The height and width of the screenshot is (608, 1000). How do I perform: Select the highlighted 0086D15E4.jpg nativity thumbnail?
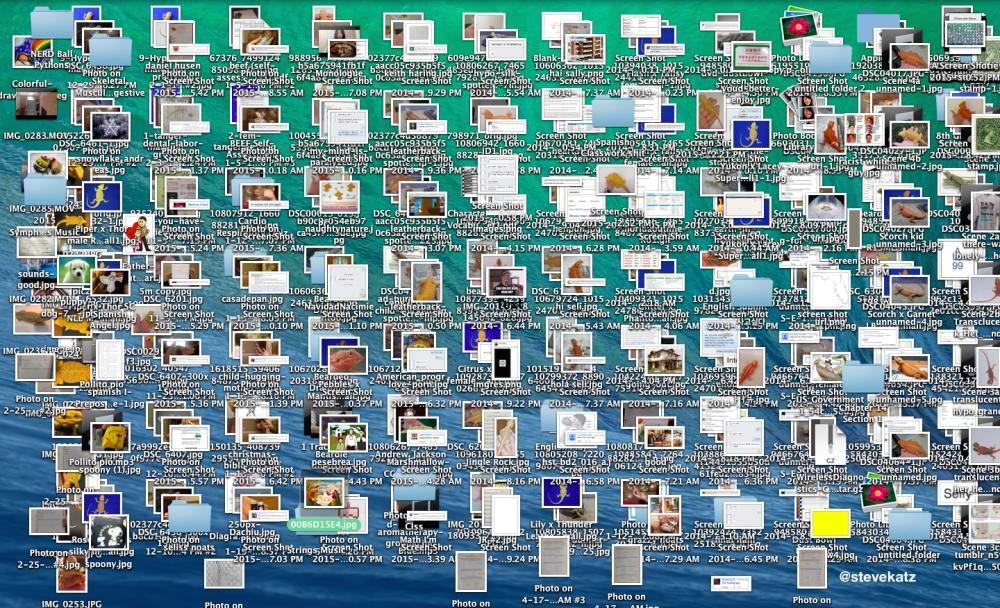click(324, 494)
